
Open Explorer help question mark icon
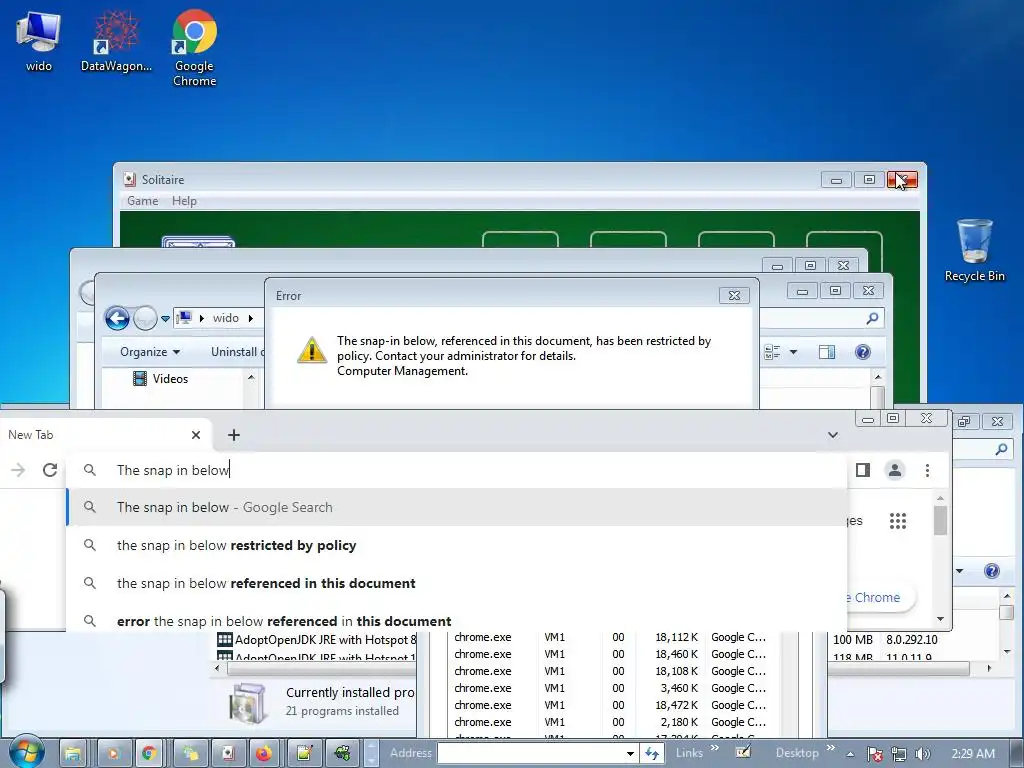coord(863,352)
